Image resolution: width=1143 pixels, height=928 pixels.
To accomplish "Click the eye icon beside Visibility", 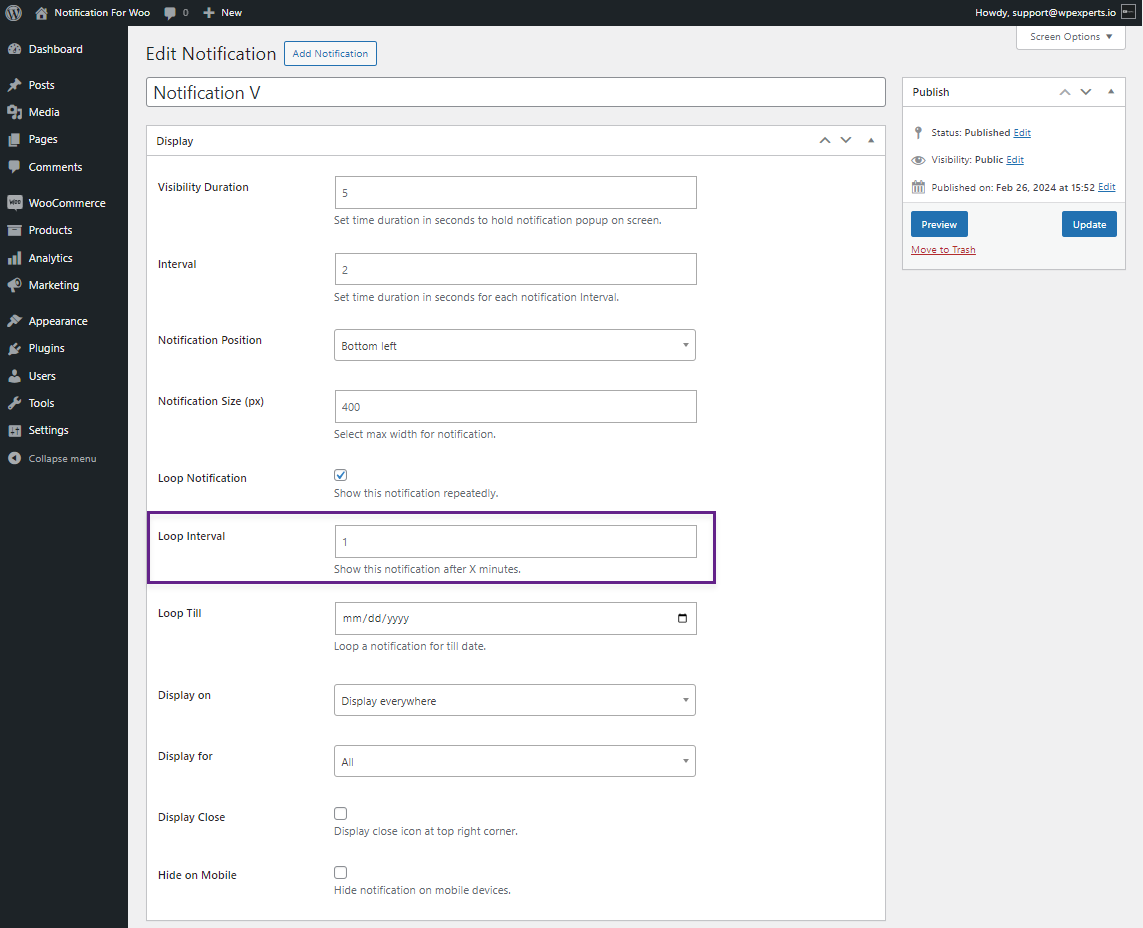I will point(918,160).
